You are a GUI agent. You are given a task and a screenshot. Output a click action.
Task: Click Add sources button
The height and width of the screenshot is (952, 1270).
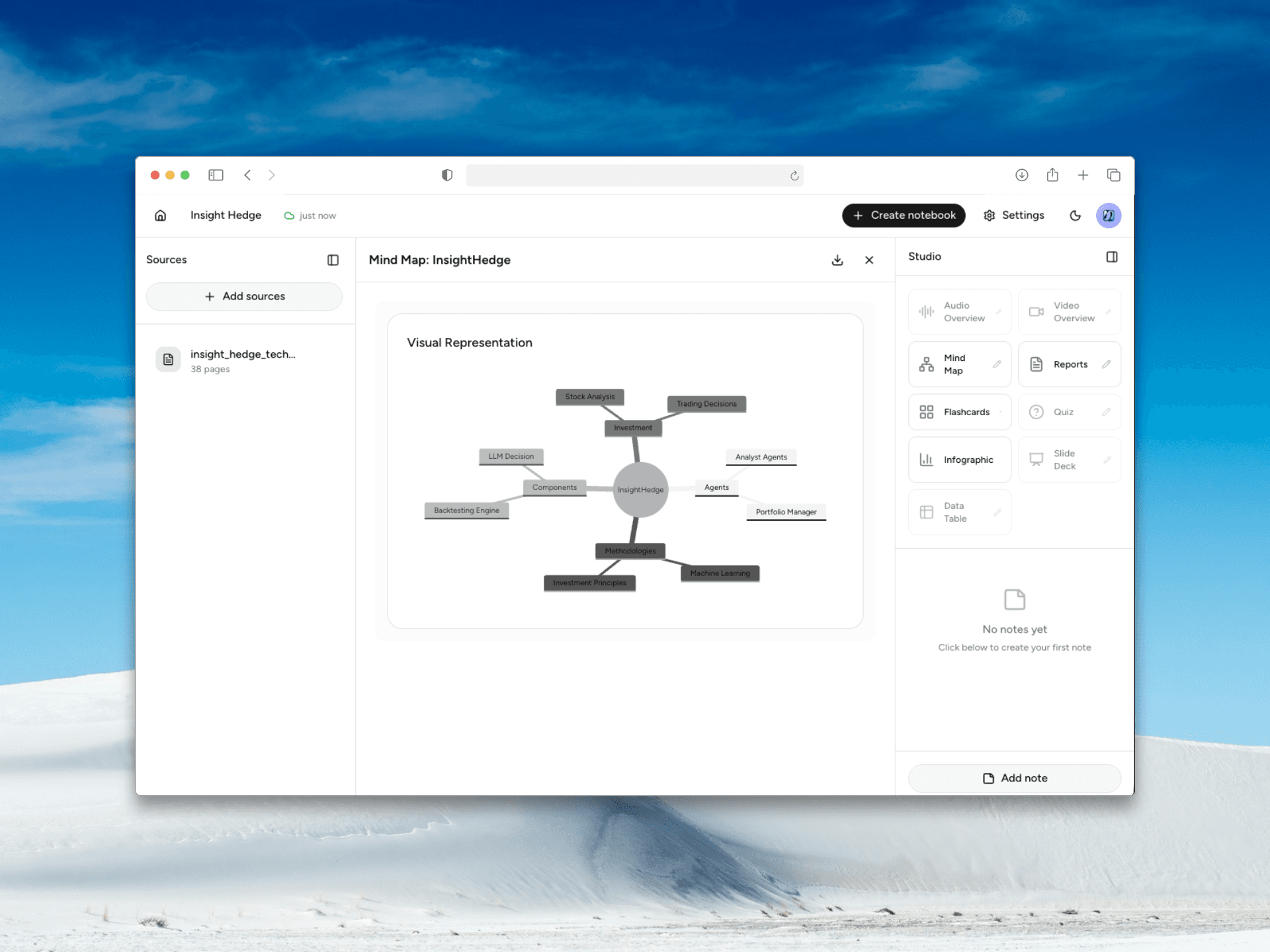pos(244,297)
